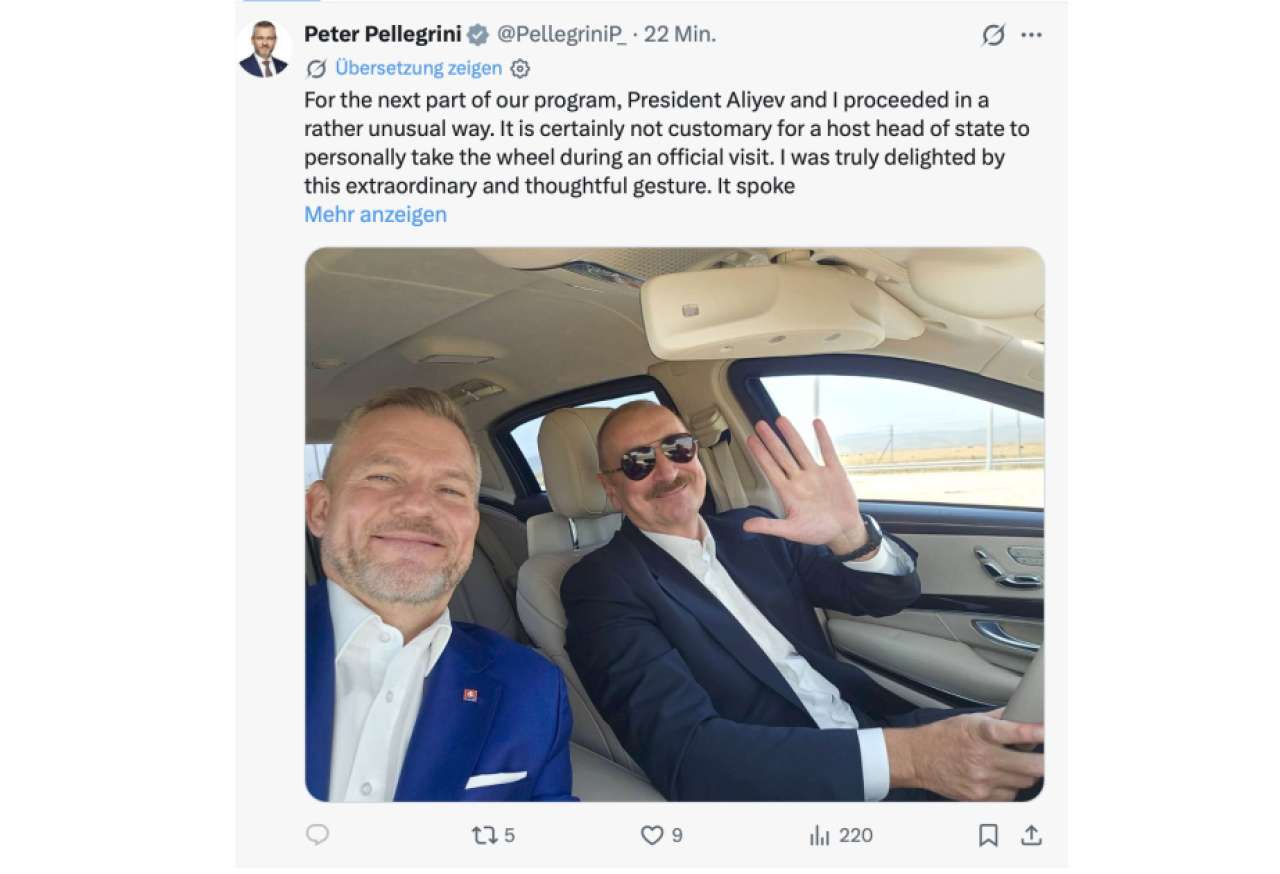Open Peter Pellegrini's profile avatar
Viewport: 1280px width, 874px height.
click(x=263, y=49)
